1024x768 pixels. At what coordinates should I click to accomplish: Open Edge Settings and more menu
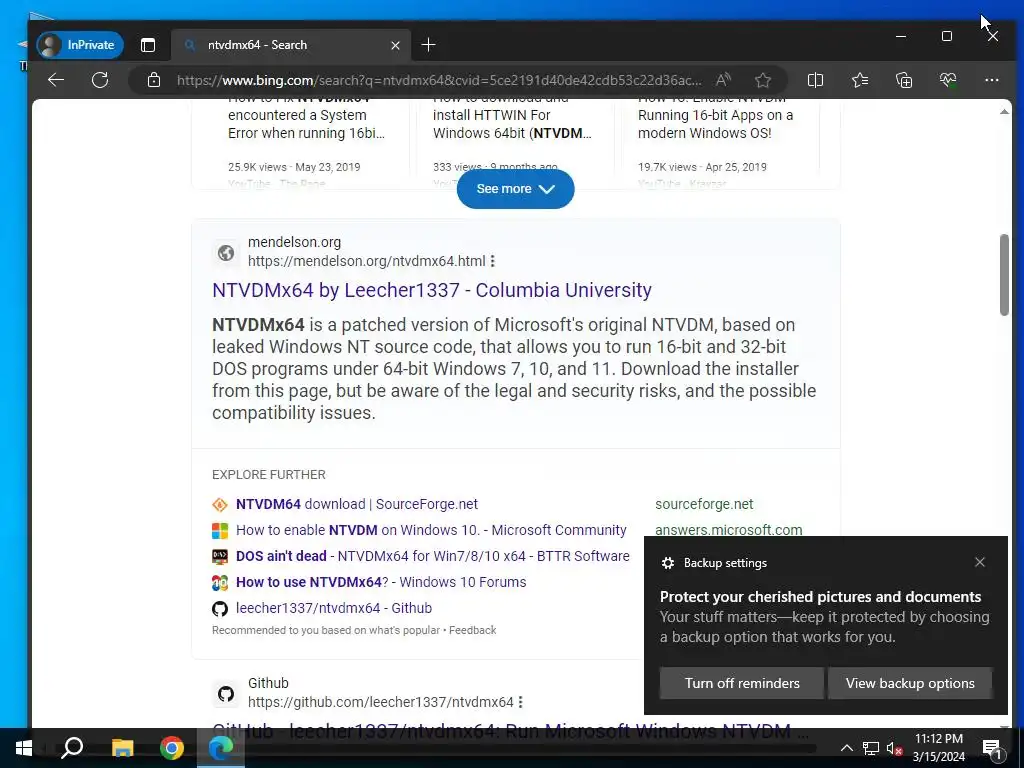(991, 80)
